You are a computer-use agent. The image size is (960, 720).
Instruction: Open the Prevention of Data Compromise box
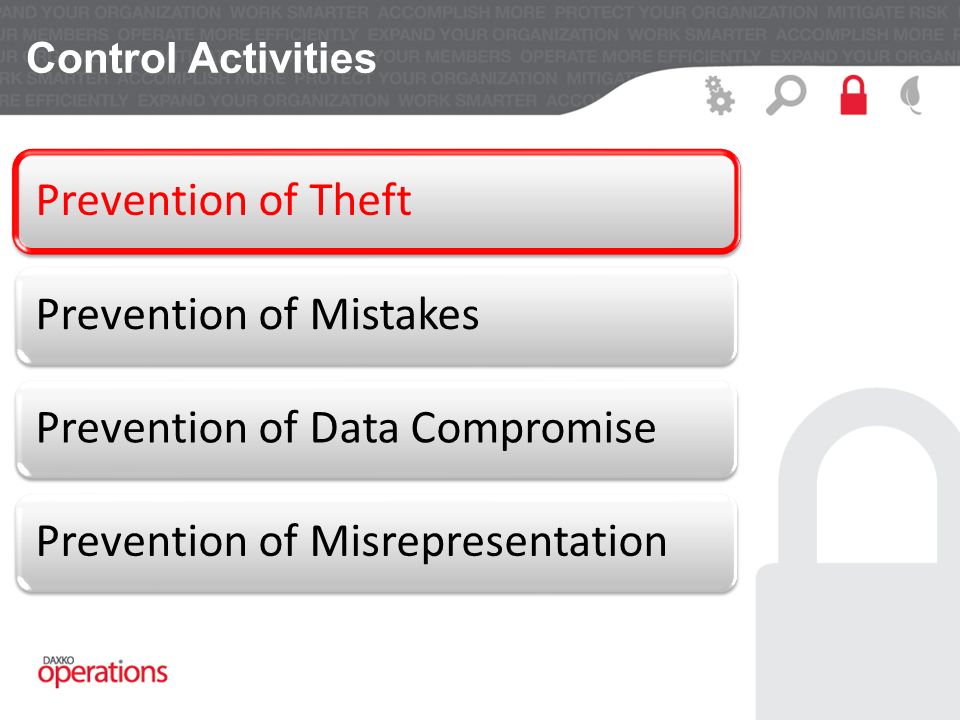[x=377, y=430]
